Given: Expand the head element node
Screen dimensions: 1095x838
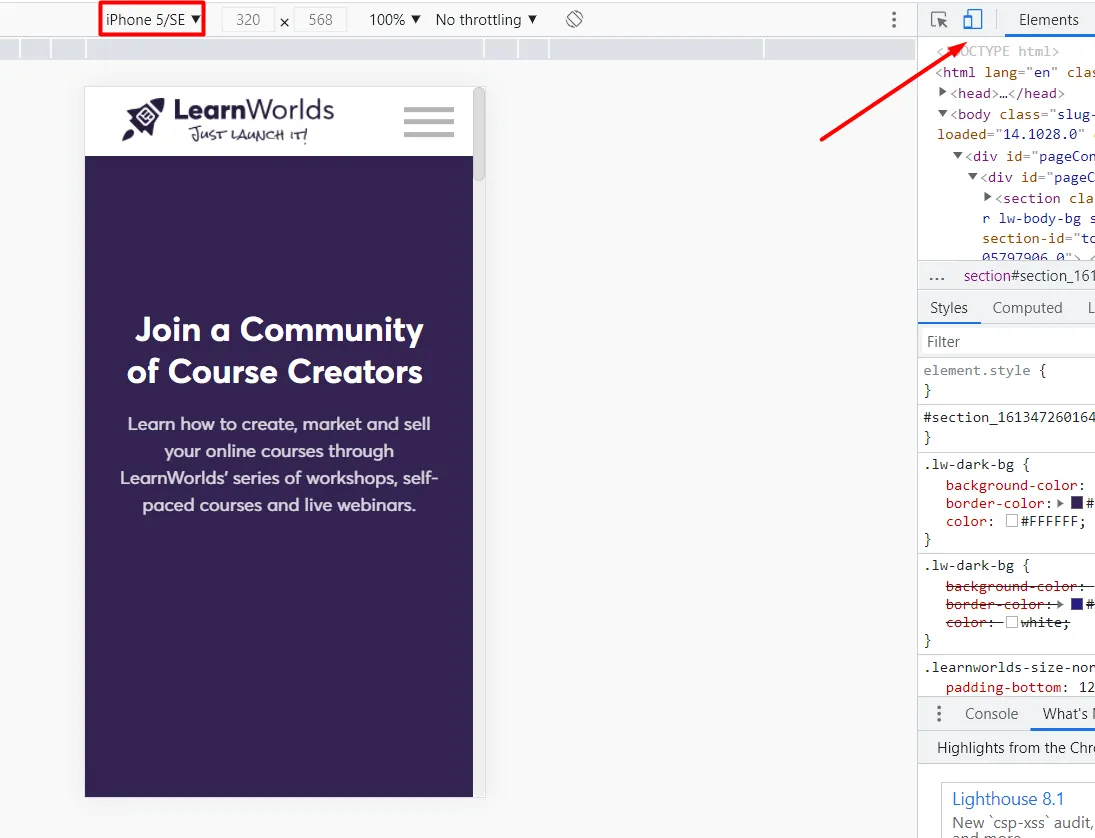Looking at the screenshot, I should pyautogui.click(x=943, y=92).
